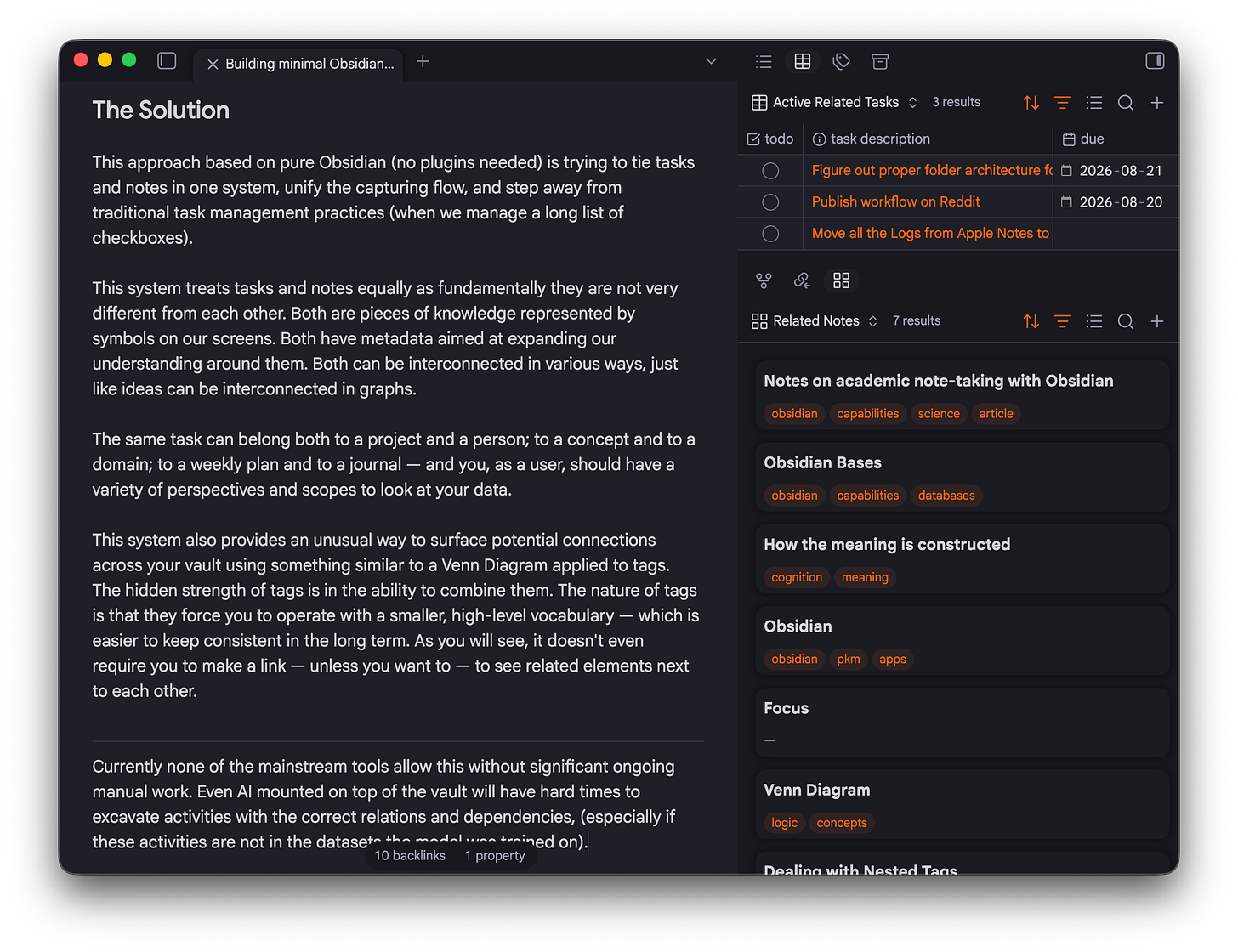Click the task description column header
This screenshot has height=952, width=1238.
pyautogui.click(x=928, y=139)
